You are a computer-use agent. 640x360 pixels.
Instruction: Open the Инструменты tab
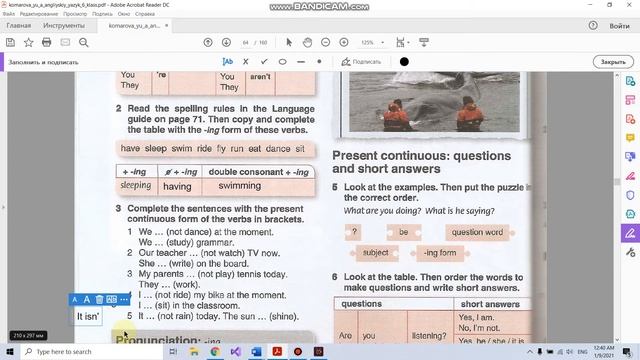click(x=64, y=26)
